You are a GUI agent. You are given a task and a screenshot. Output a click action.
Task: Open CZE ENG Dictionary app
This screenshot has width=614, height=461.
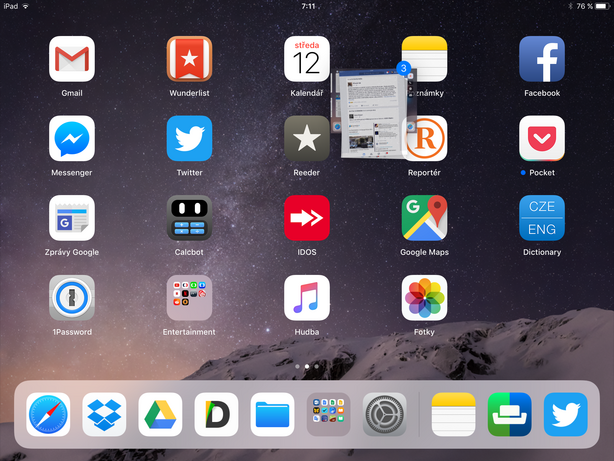542,218
